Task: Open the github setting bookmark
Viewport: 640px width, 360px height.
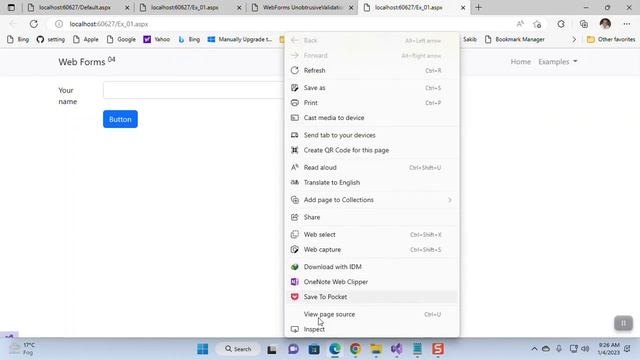Action: tap(51, 40)
